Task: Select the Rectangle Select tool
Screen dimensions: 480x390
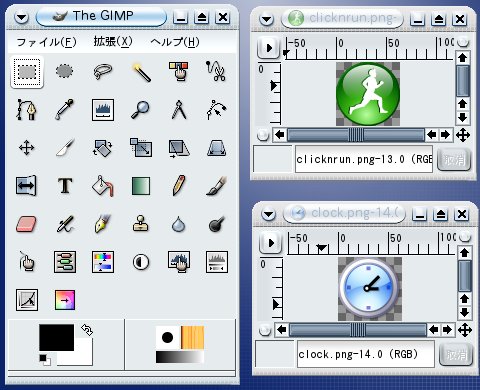Action: pos(27,72)
